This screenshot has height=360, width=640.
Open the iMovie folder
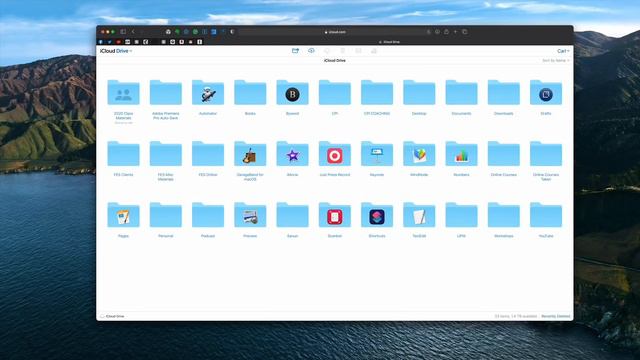coord(292,154)
